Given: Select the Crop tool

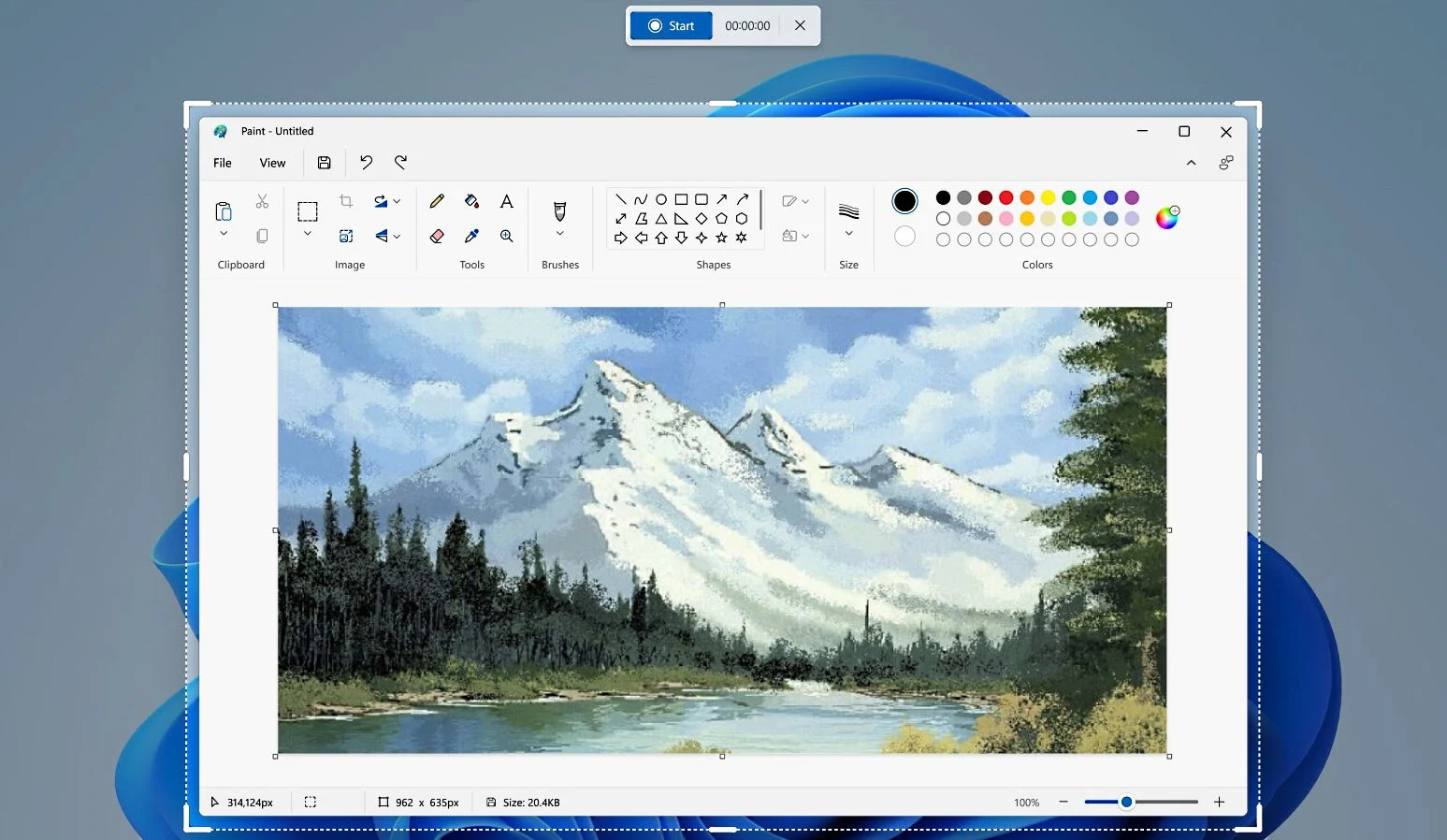Looking at the screenshot, I should coord(346,200).
